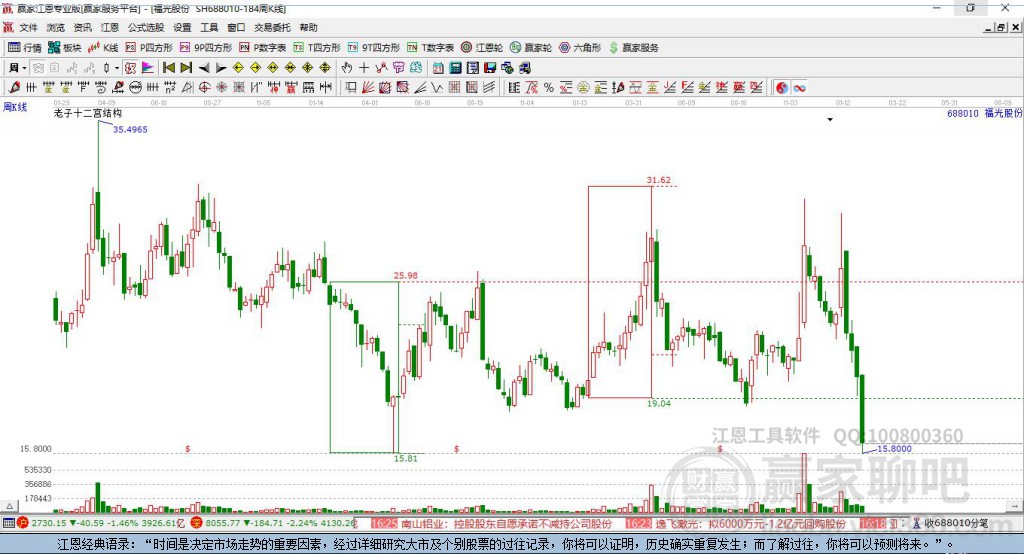Click the 南山铝业 news ticker headline
Viewport: 1024px width, 554px height.
506,523
